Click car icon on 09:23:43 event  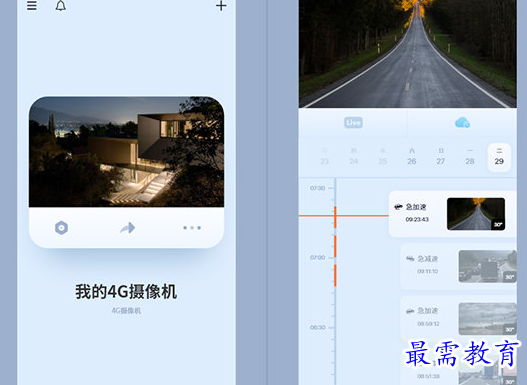click(398, 207)
